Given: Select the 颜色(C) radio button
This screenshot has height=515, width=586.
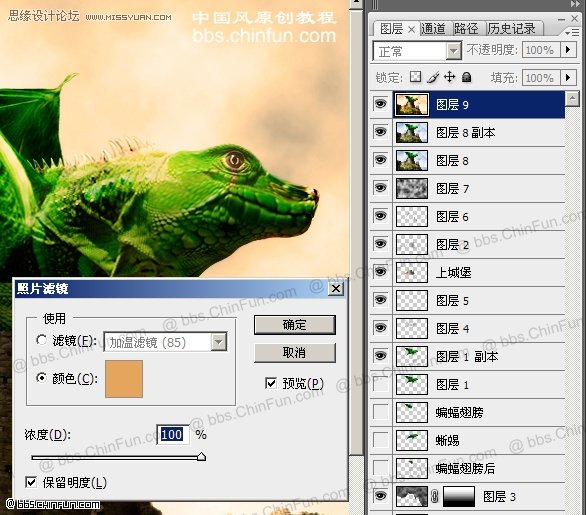Looking at the screenshot, I should point(41,378).
